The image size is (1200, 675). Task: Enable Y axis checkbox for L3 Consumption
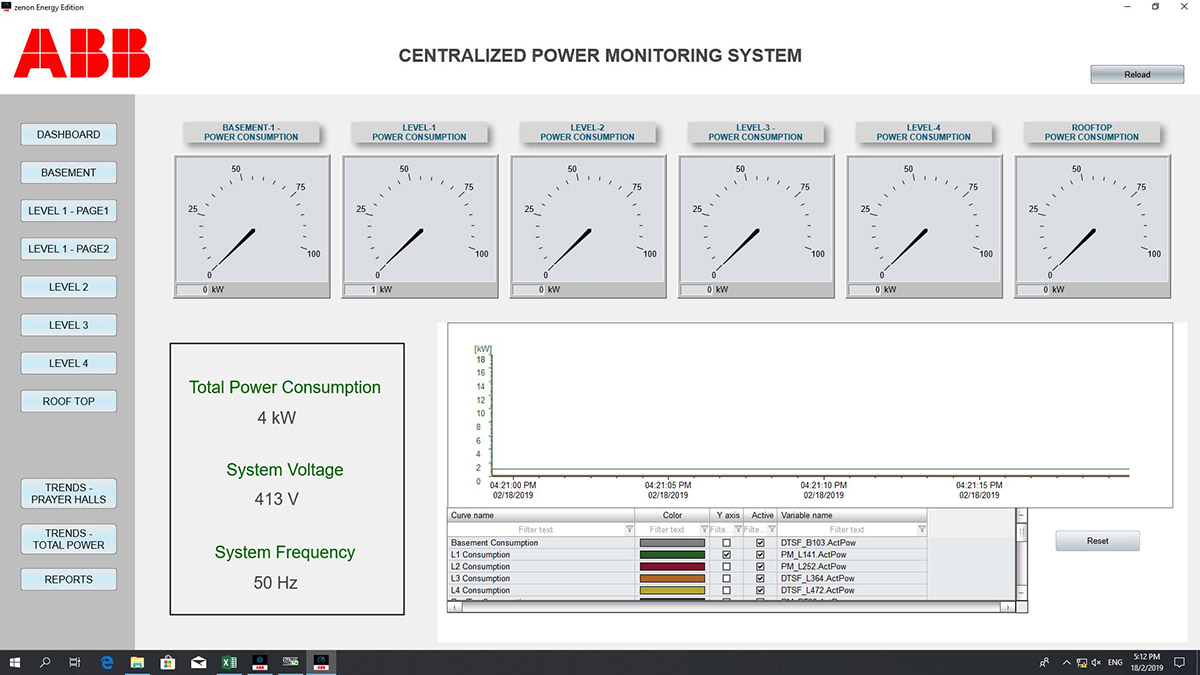click(x=726, y=579)
